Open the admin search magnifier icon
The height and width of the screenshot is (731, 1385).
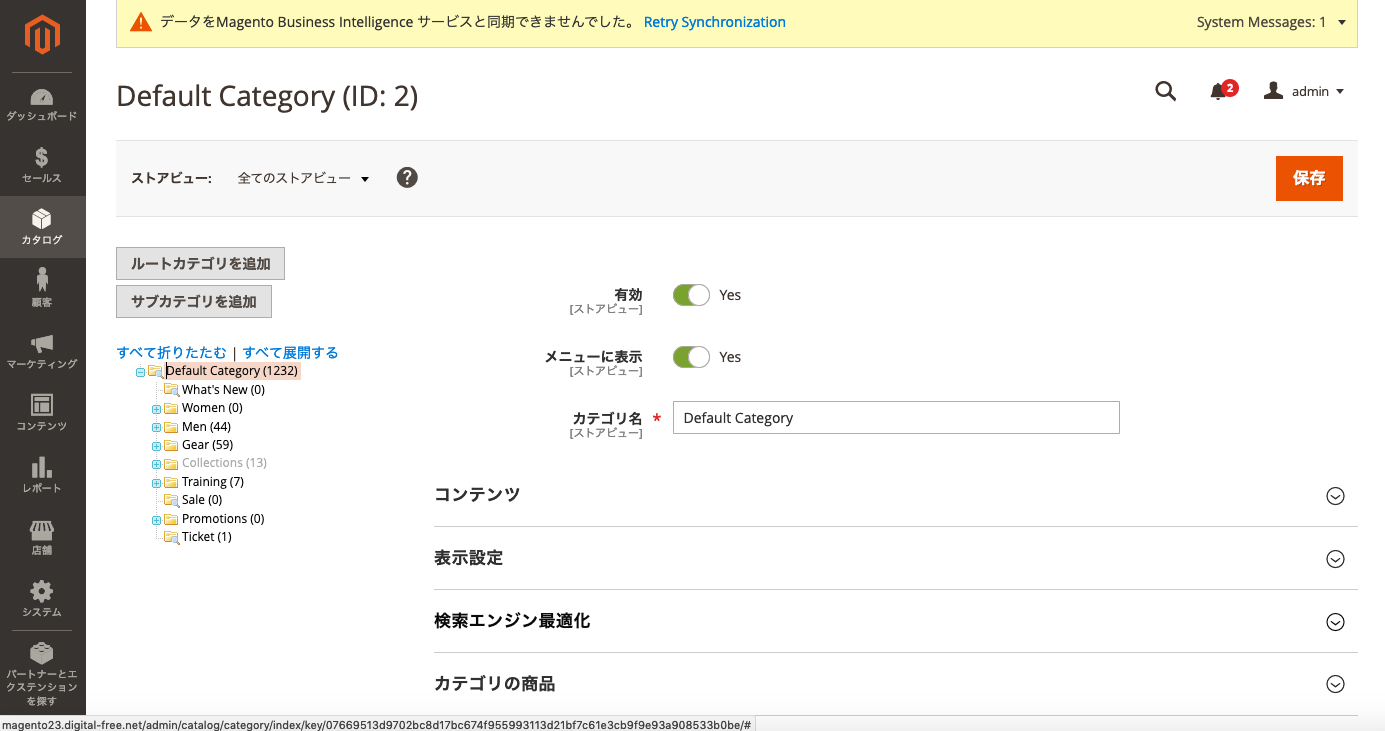click(1165, 91)
